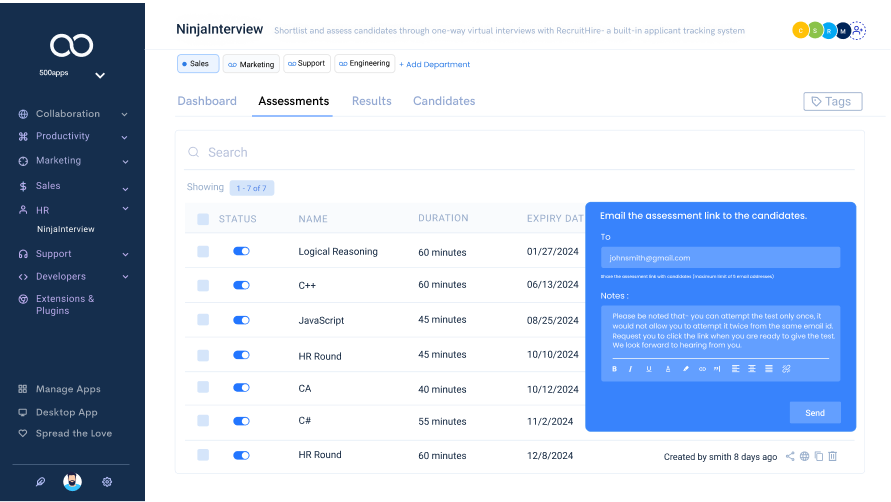Click the delete trash icon in last row

tap(833, 456)
